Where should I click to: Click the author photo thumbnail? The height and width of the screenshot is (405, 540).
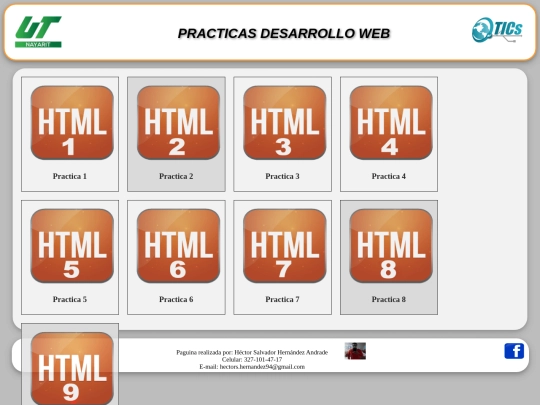pyautogui.click(x=355, y=351)
